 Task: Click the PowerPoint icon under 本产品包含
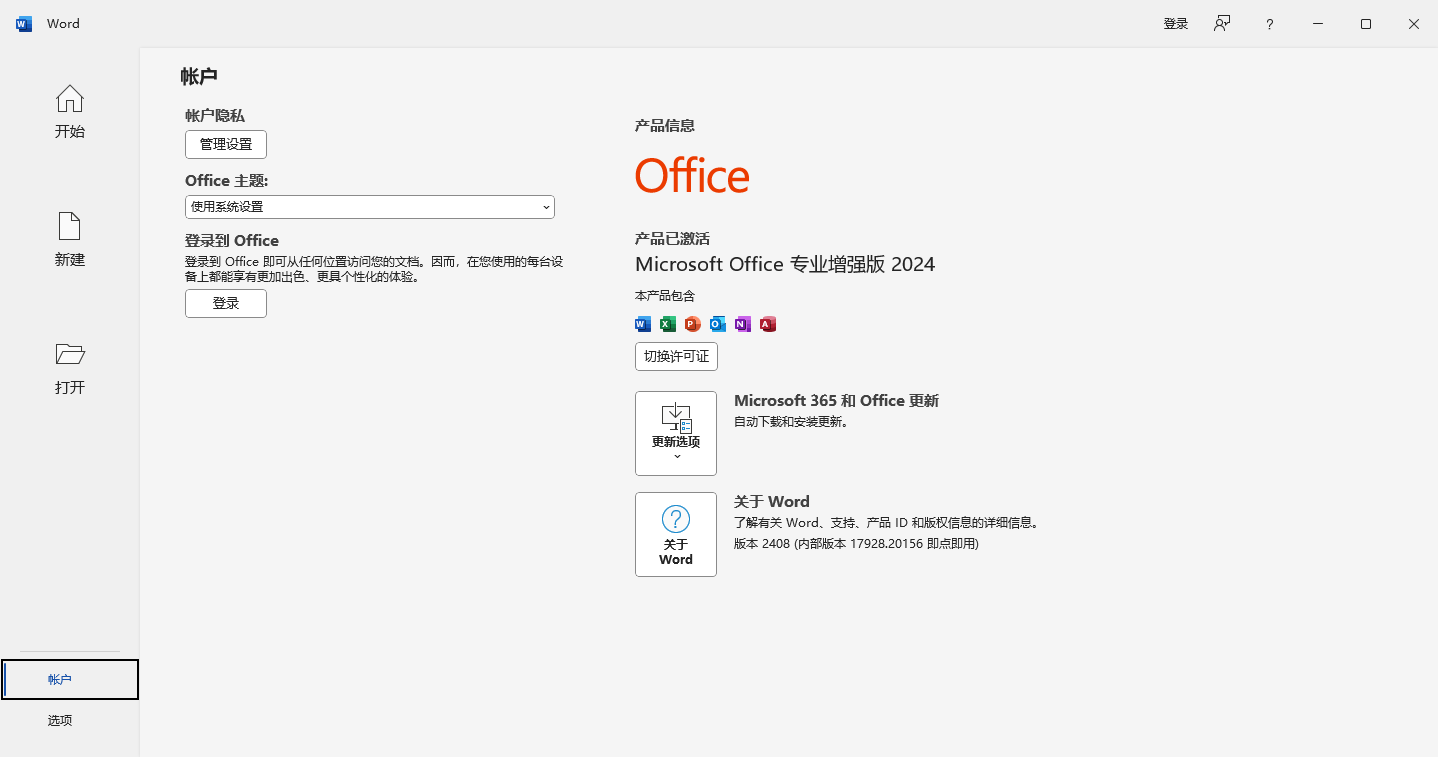693,324
